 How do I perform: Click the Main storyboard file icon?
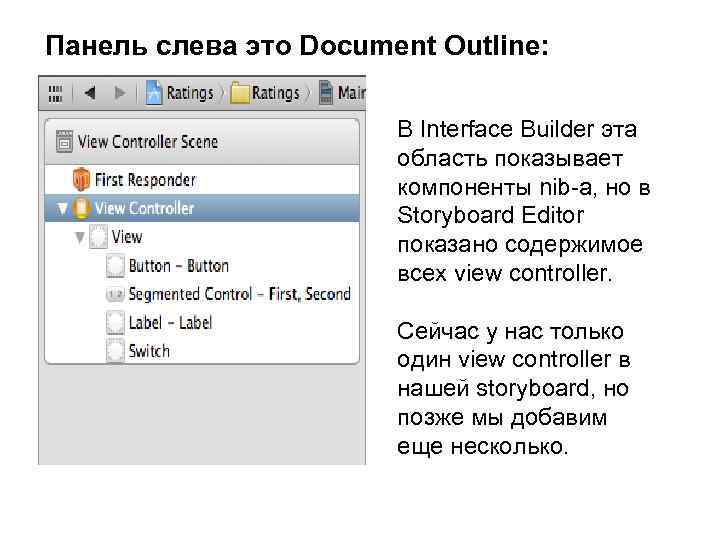click(326, 93)
